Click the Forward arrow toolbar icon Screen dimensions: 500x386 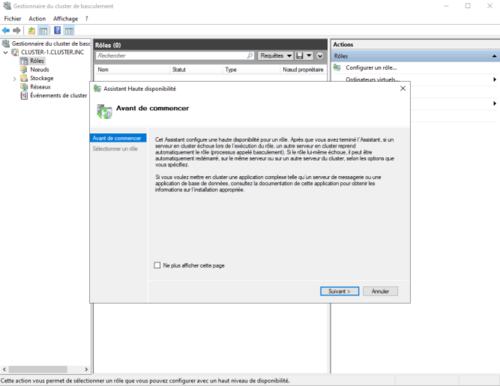pos(17,31)
